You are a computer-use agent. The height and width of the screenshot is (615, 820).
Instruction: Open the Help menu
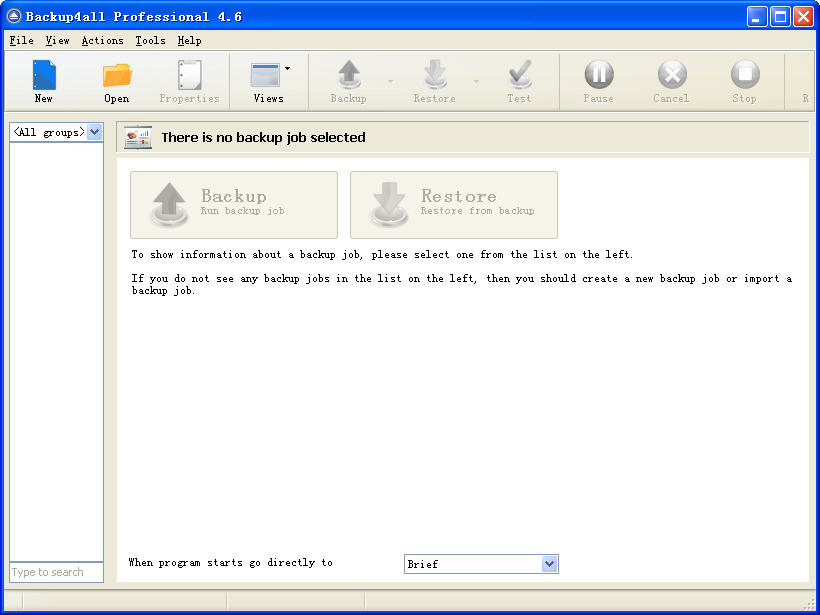tap(189, 40)
